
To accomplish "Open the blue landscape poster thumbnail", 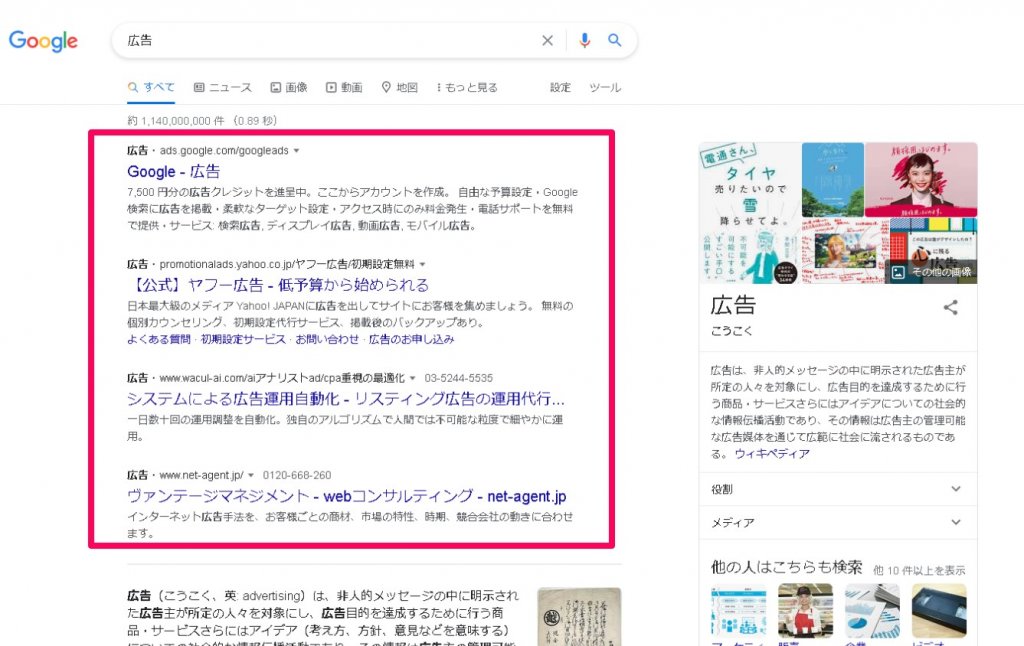I will coord(833,180).
